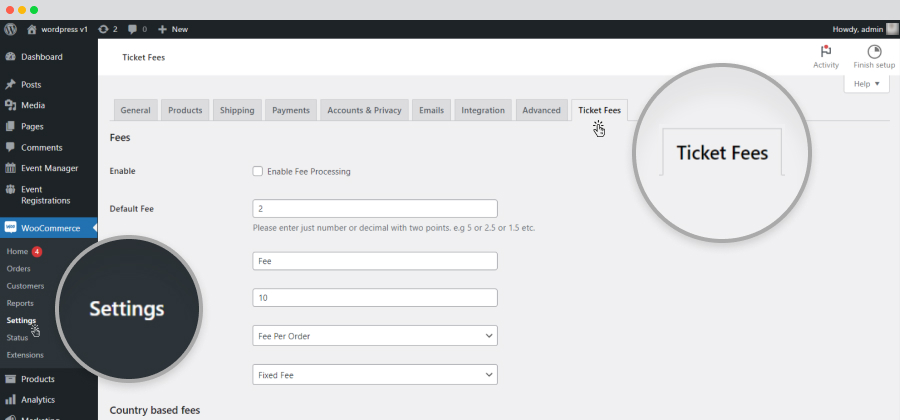The height and width of the screenshot is (420, 900).
Task: Open the Activity flag icon
Action: pos(826,52)
